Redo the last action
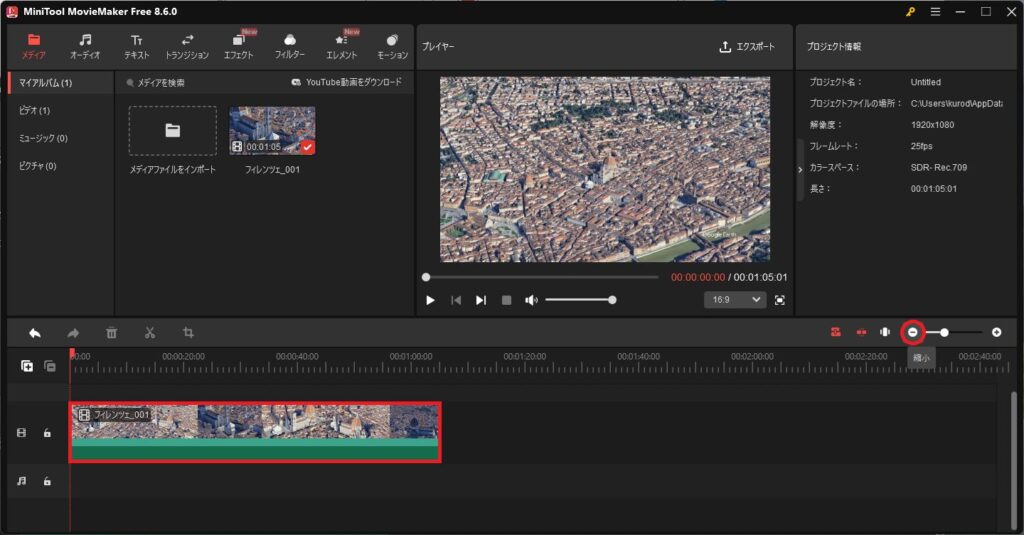 coord(73,333)
